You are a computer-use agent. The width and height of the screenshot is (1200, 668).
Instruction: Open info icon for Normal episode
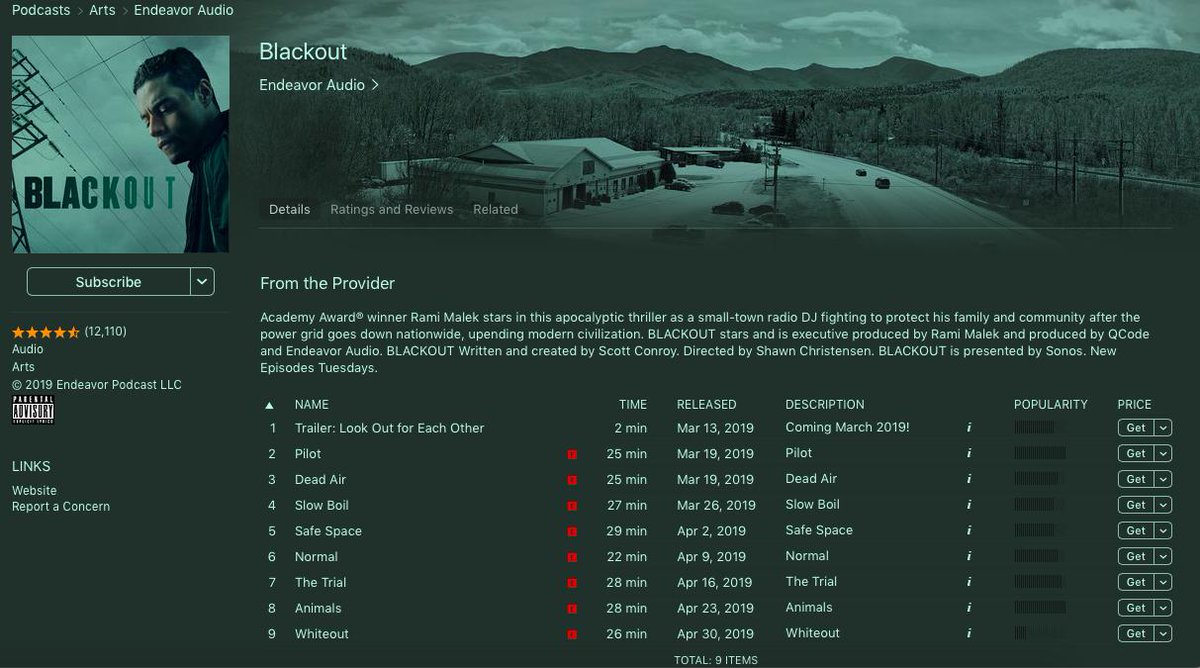(968, 556)
